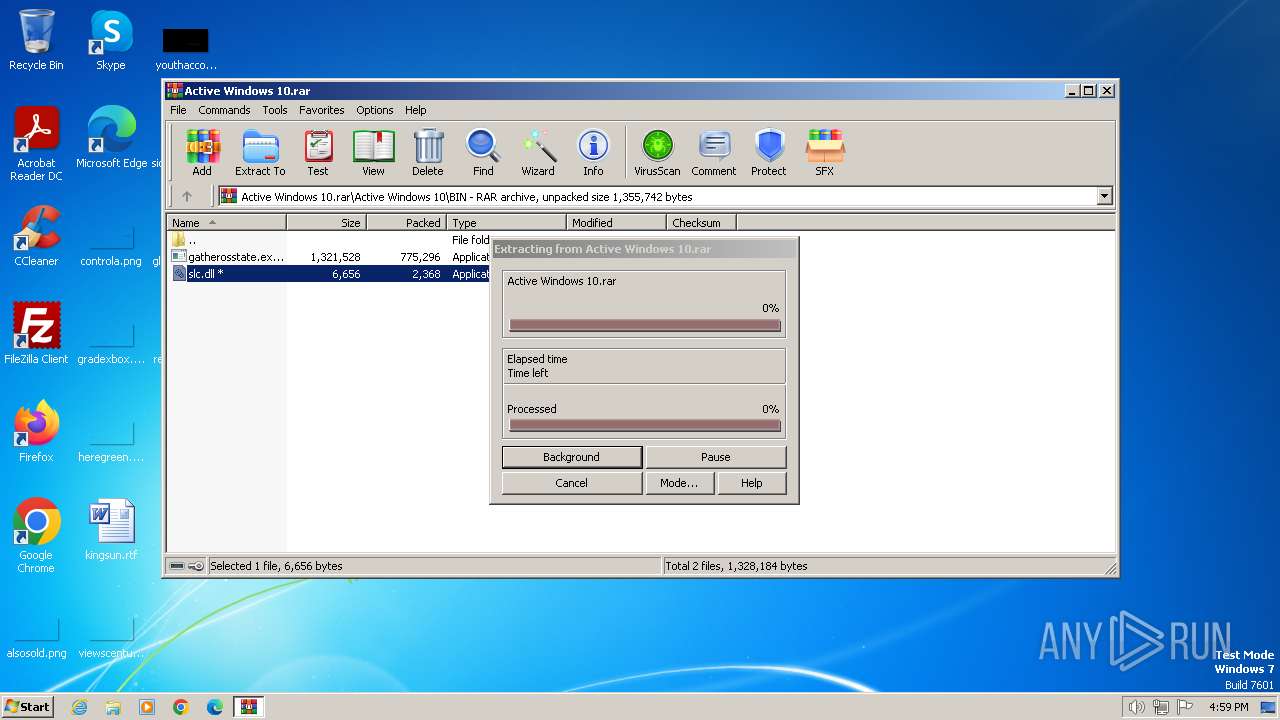This screenshot has height=720, width=1280.
Task: Open Microsoft Edge desktop shortcut
Action: click(x=112, y=138)
